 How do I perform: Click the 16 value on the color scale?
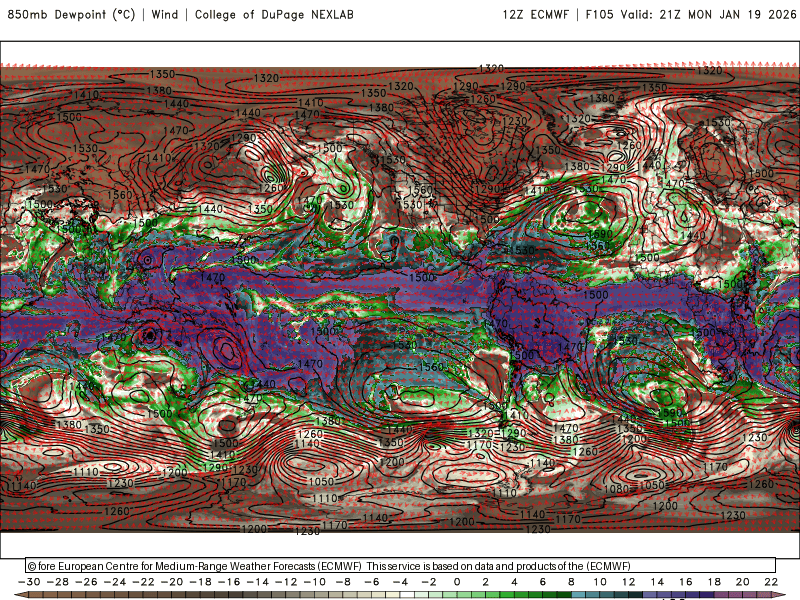point(686,582)
